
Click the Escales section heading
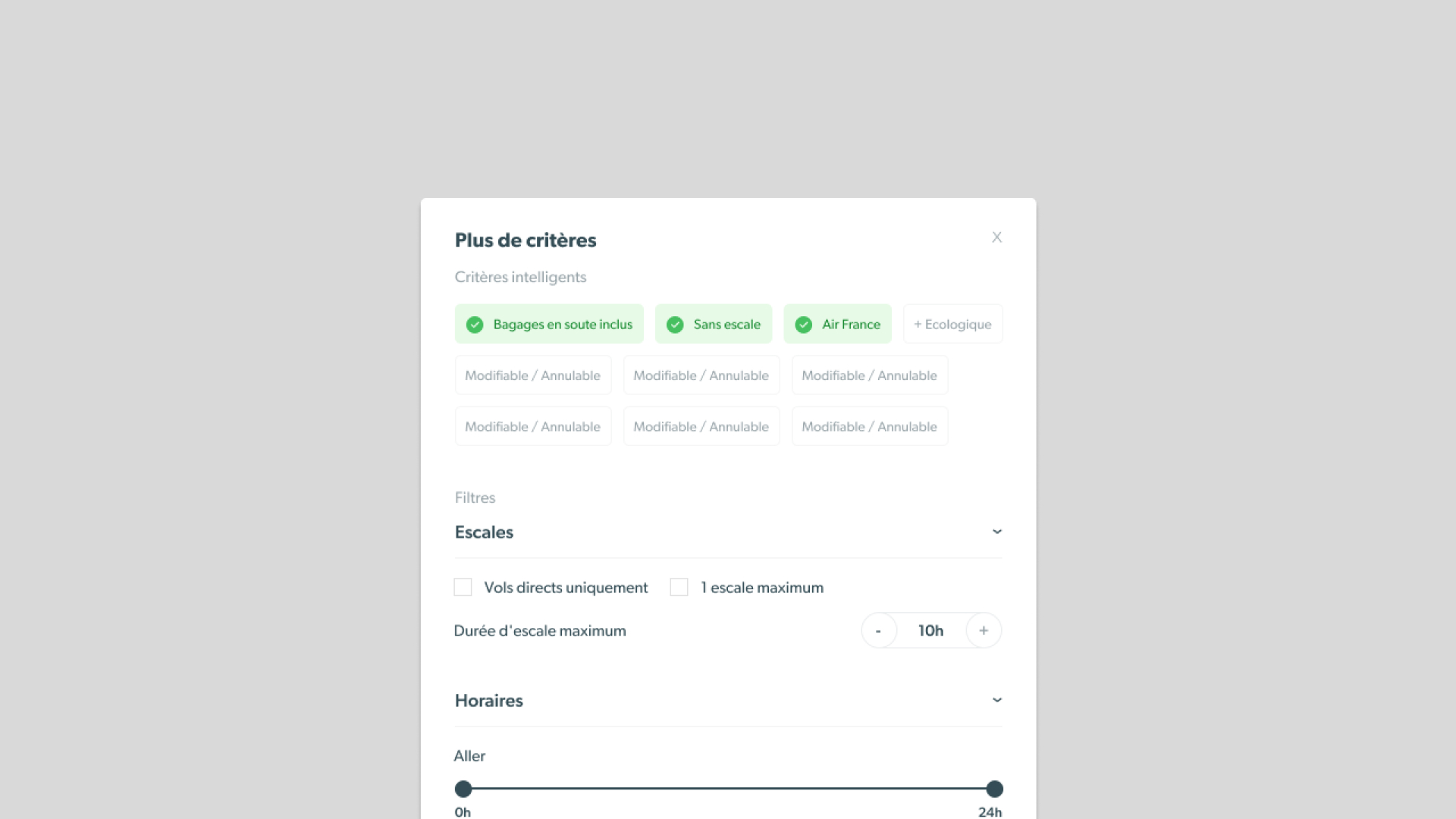484,532
